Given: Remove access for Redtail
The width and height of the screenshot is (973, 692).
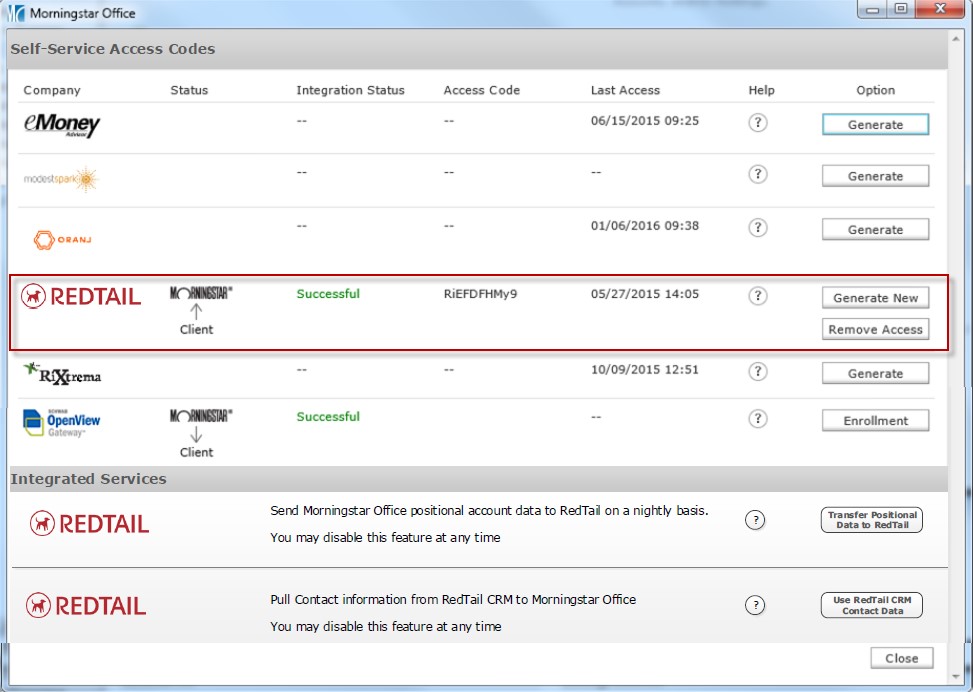Looking at the screenshot, I should point(875,330).
